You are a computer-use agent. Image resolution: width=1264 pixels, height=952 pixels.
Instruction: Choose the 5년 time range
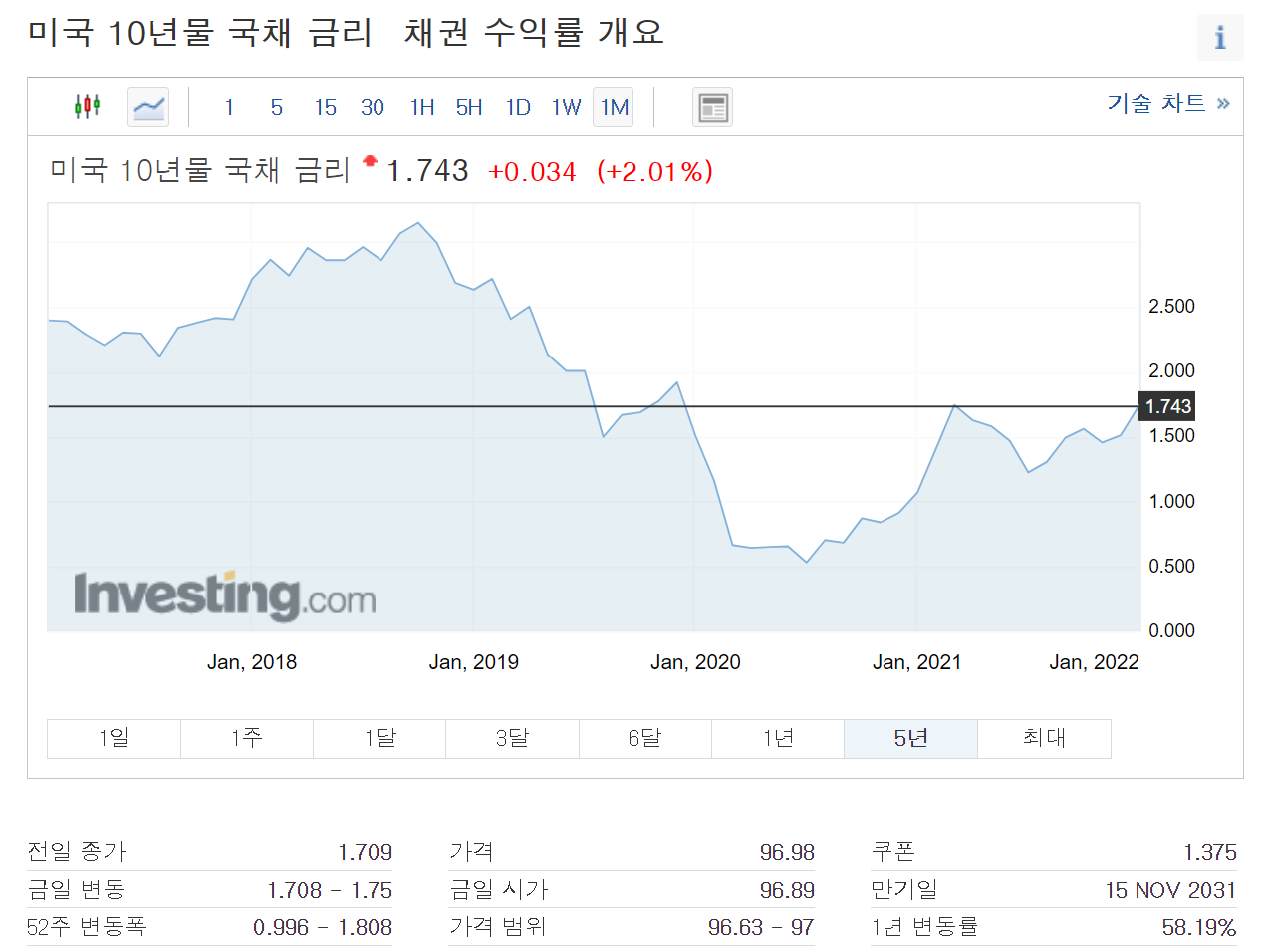(x=910, y=738)
